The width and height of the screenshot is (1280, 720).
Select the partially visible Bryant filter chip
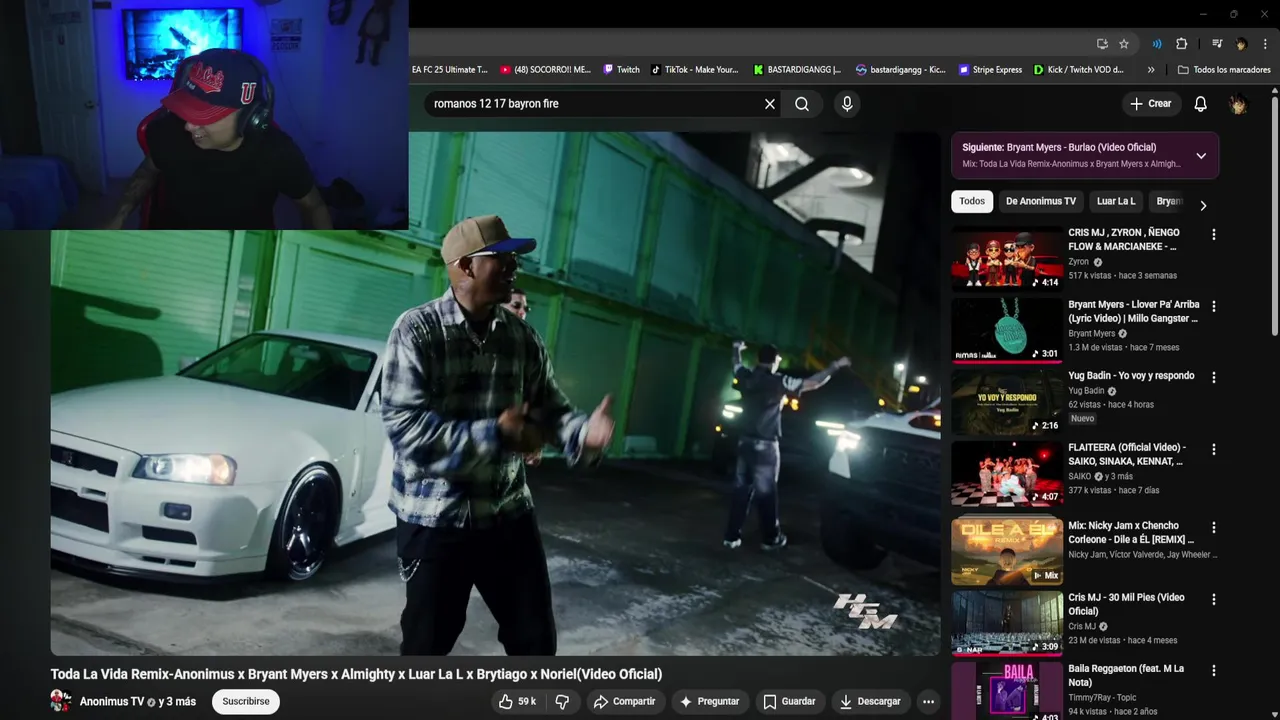click(x=1168, y=201)
